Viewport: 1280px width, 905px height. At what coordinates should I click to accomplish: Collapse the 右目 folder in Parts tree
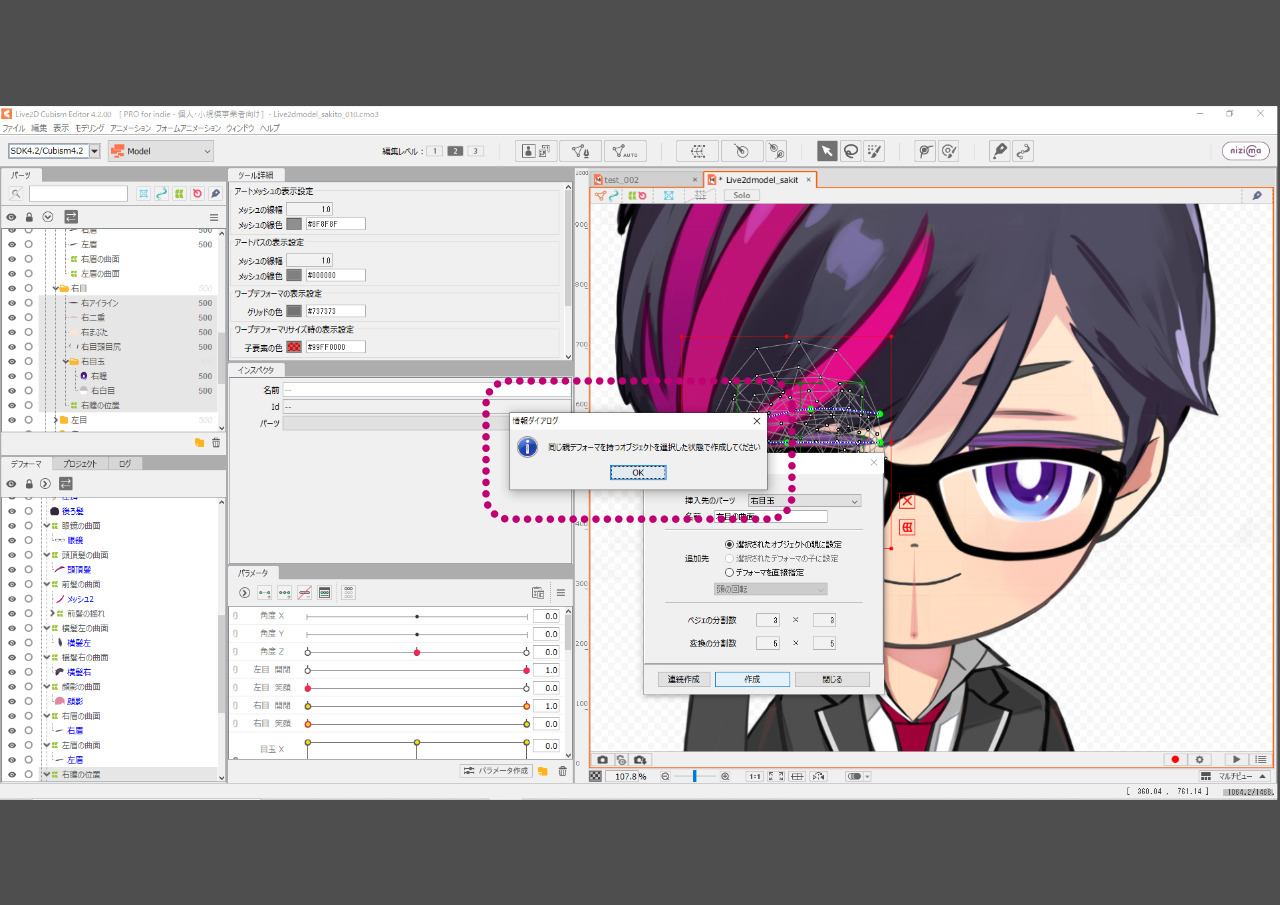pos(56,288)
